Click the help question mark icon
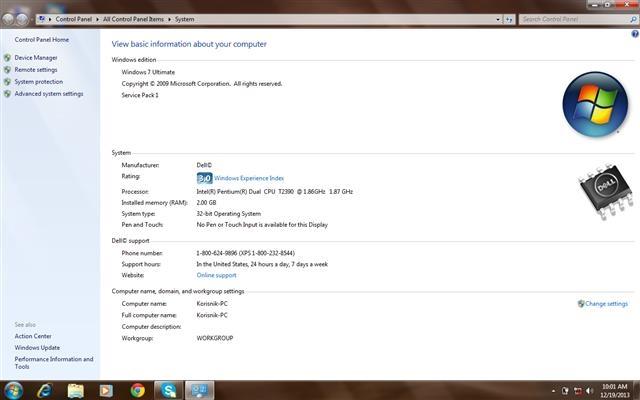 click(x=635, y=34)
